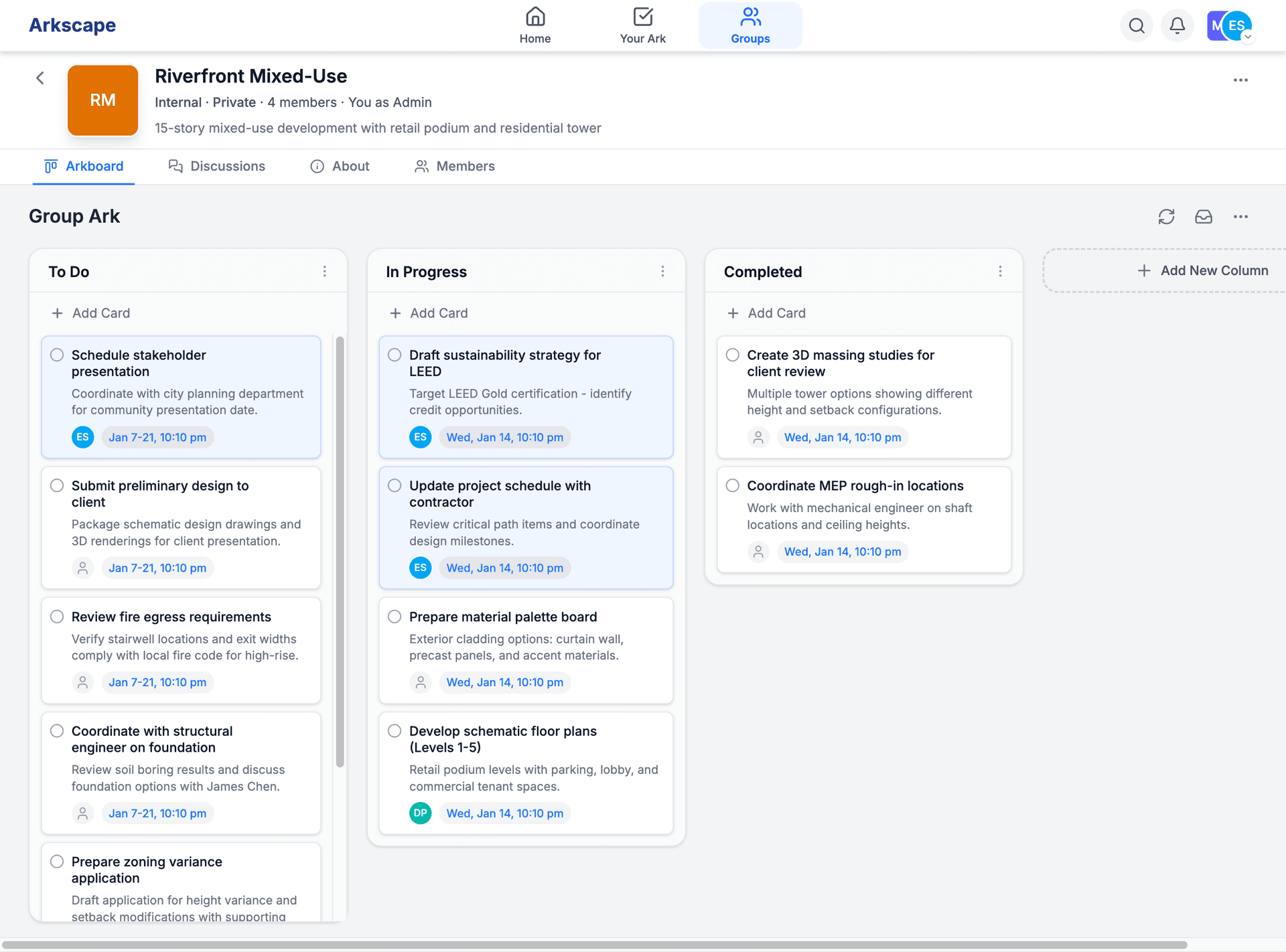Image resolution: width=1286 pixels, height=952 pixels.
Task: Mark 'Schedule stakeholder presentation' as complete
Action: pos(57,355)
